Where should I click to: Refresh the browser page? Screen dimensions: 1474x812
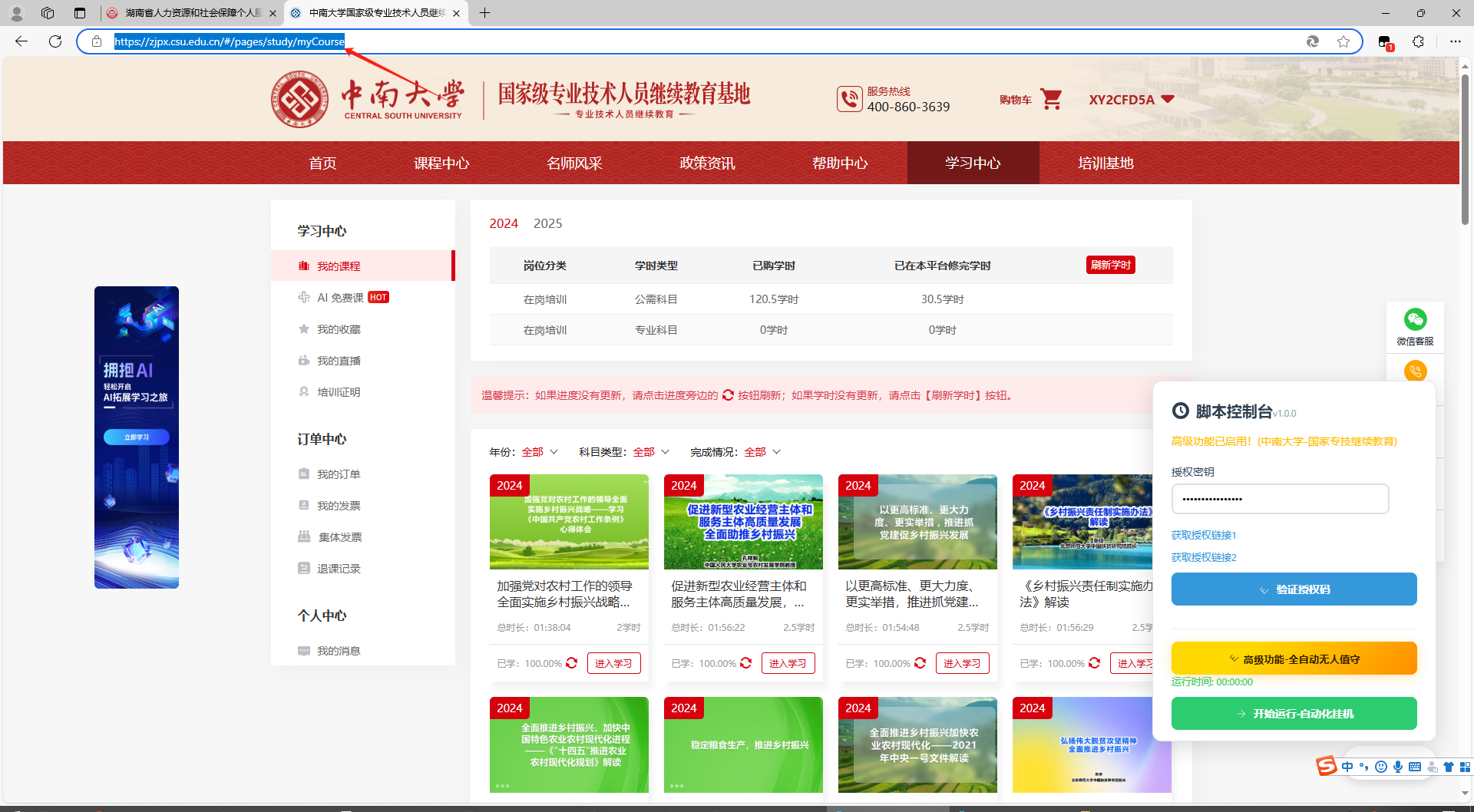(55, 41)
